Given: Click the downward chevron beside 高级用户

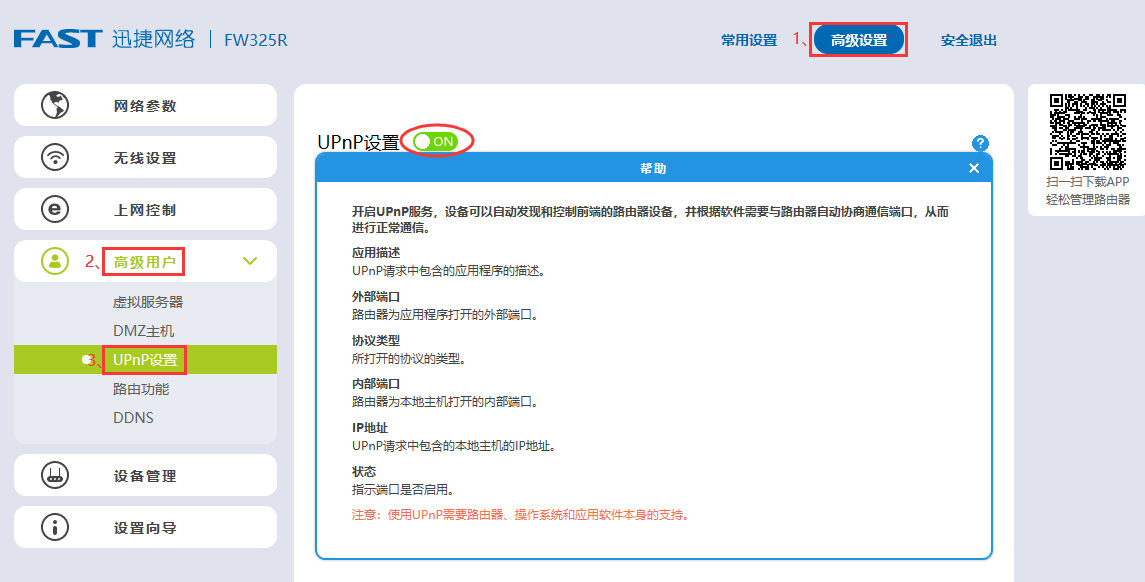Looking at the screenshot, I should [x=250, y=261].
